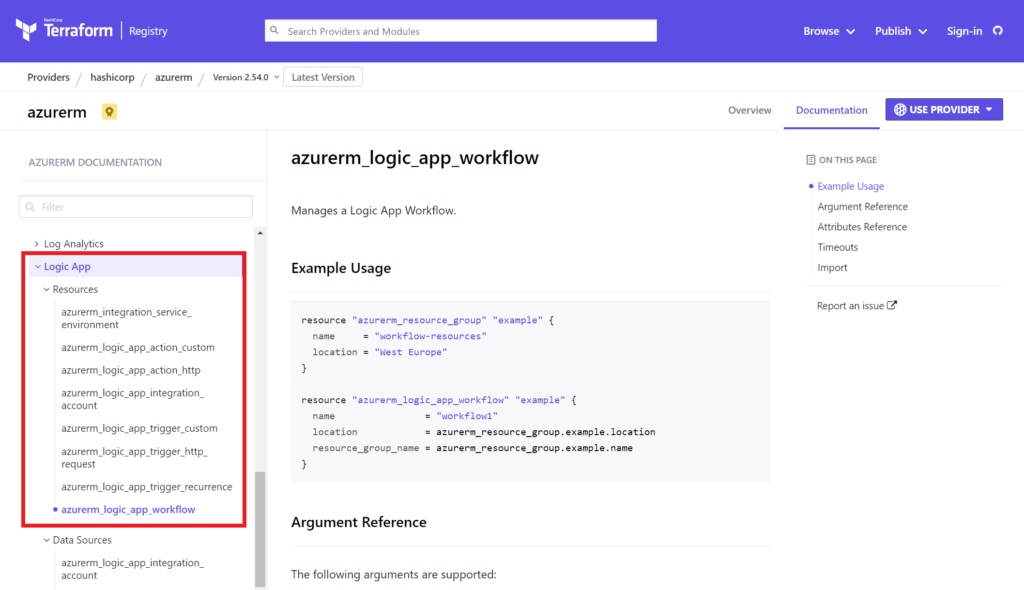
Task: Click the sidebar scrollbar up arrow
Action: (260, 233)
